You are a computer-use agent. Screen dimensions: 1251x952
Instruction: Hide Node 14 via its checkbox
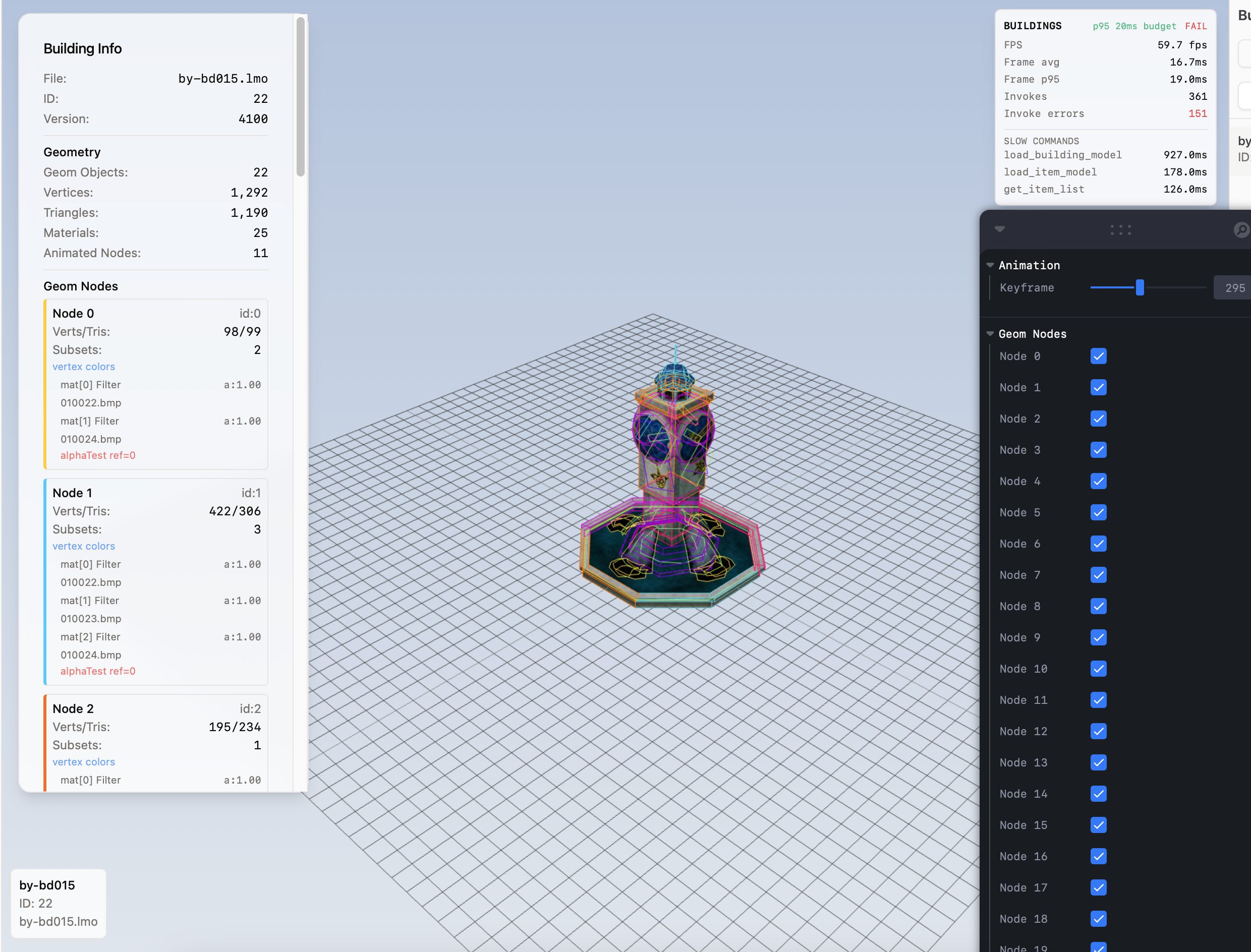(x=1098, y=793)
